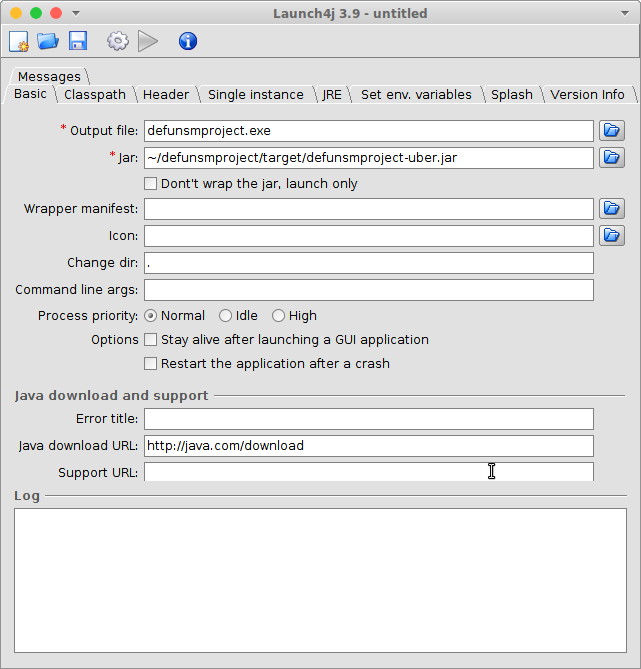
Task: Click inside the Log output area
Action: [x=320, y=580]
